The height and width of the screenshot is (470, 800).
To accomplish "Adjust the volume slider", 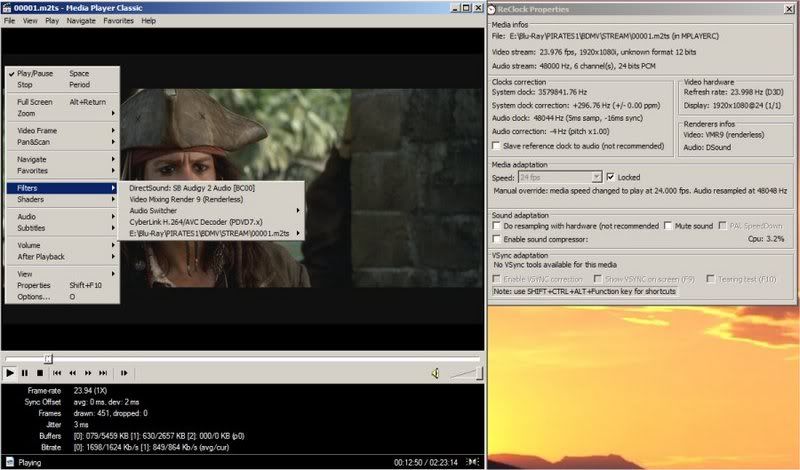I will 466,374.
